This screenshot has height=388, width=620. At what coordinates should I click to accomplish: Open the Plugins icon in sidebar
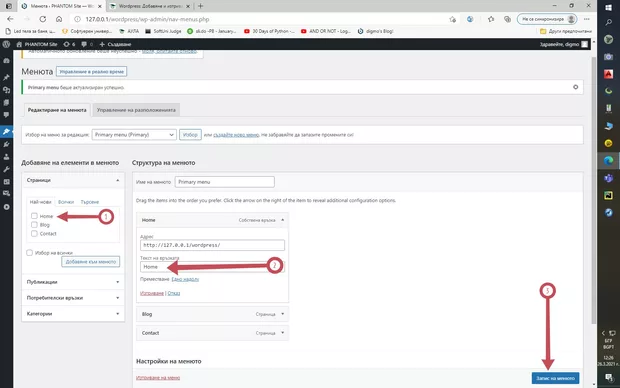[6, 144]
